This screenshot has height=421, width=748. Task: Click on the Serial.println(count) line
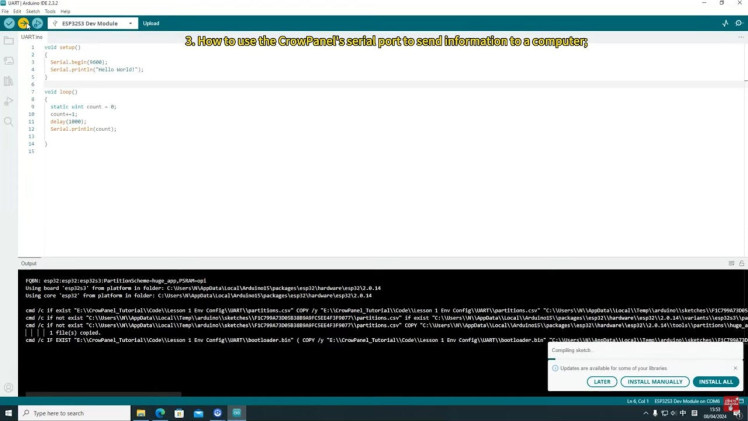[83, 129]
